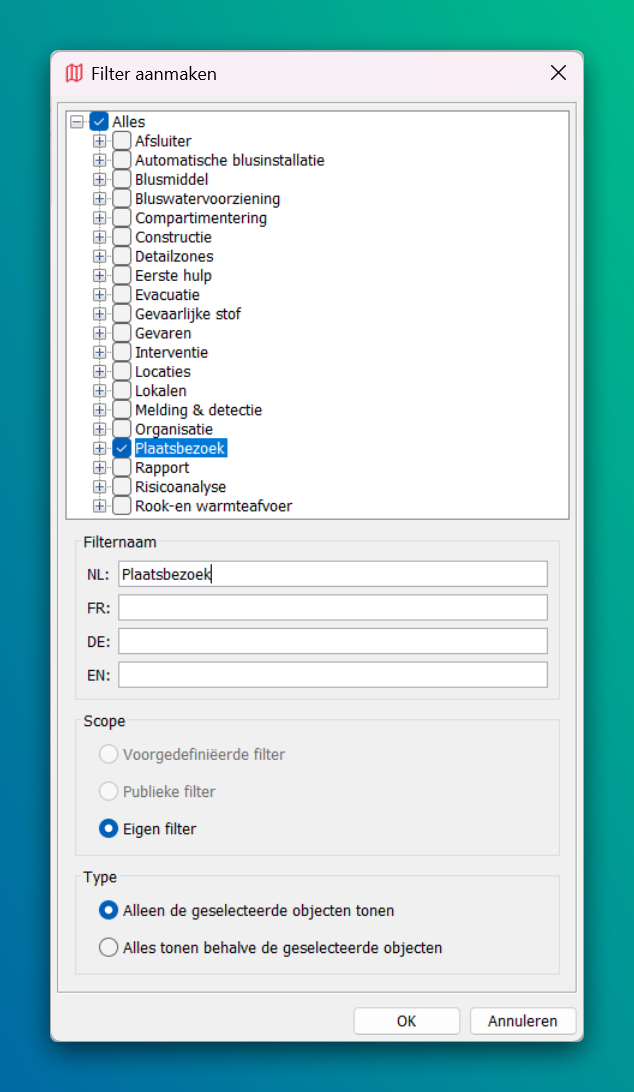Select the Compartimentering tree label
The image size is (634, 1092).
[x=201, y=218]
